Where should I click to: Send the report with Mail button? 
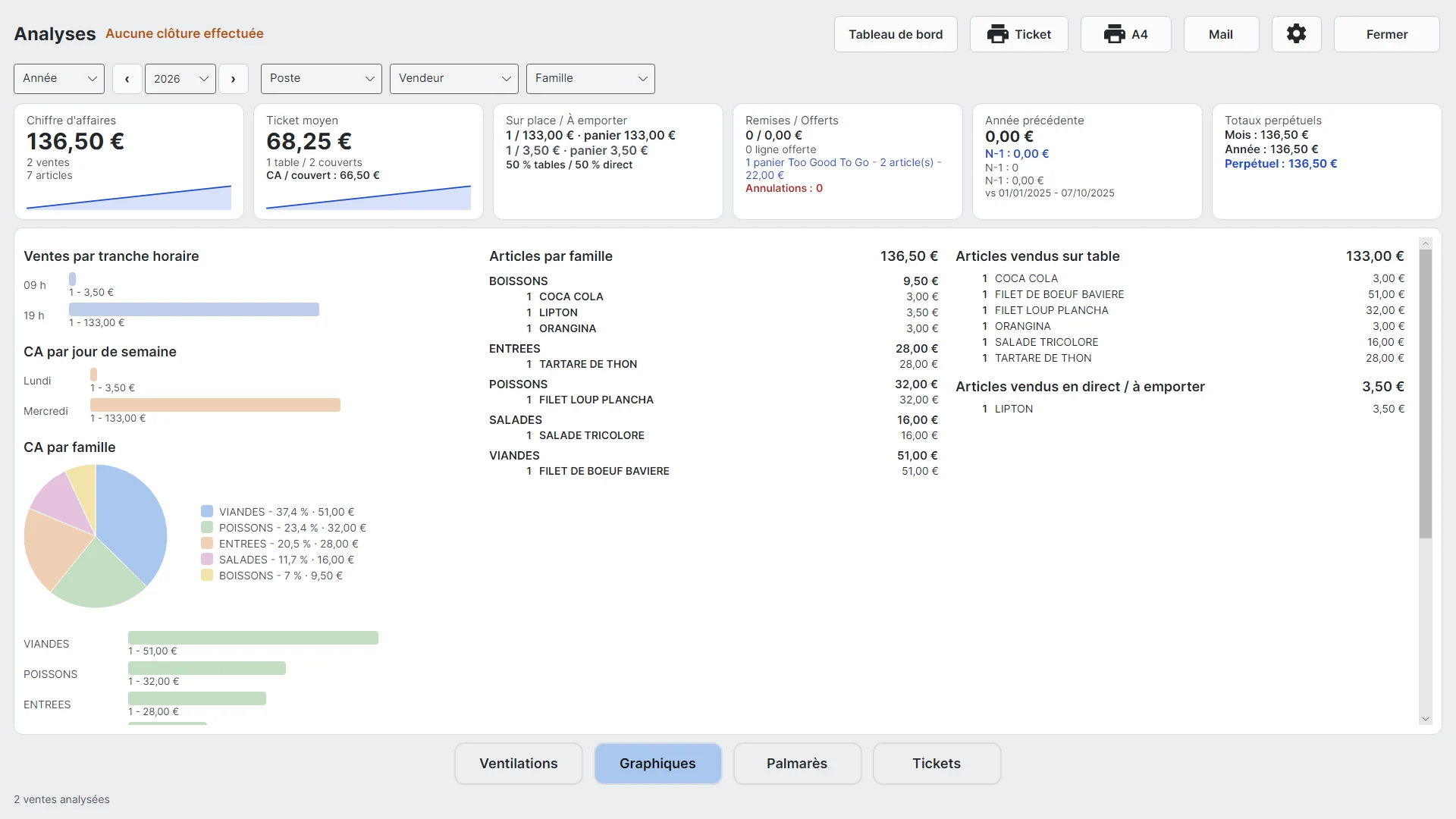(x=1221, y=34)
